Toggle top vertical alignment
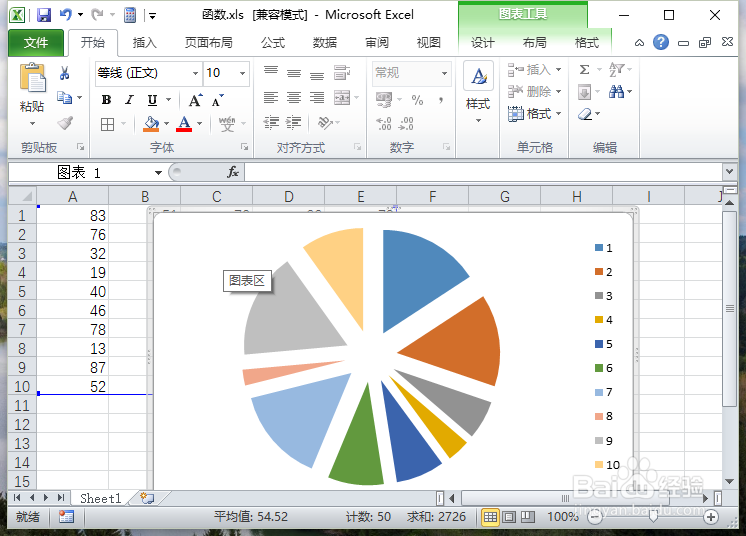 pyautogui.click(x=271, y=72)
